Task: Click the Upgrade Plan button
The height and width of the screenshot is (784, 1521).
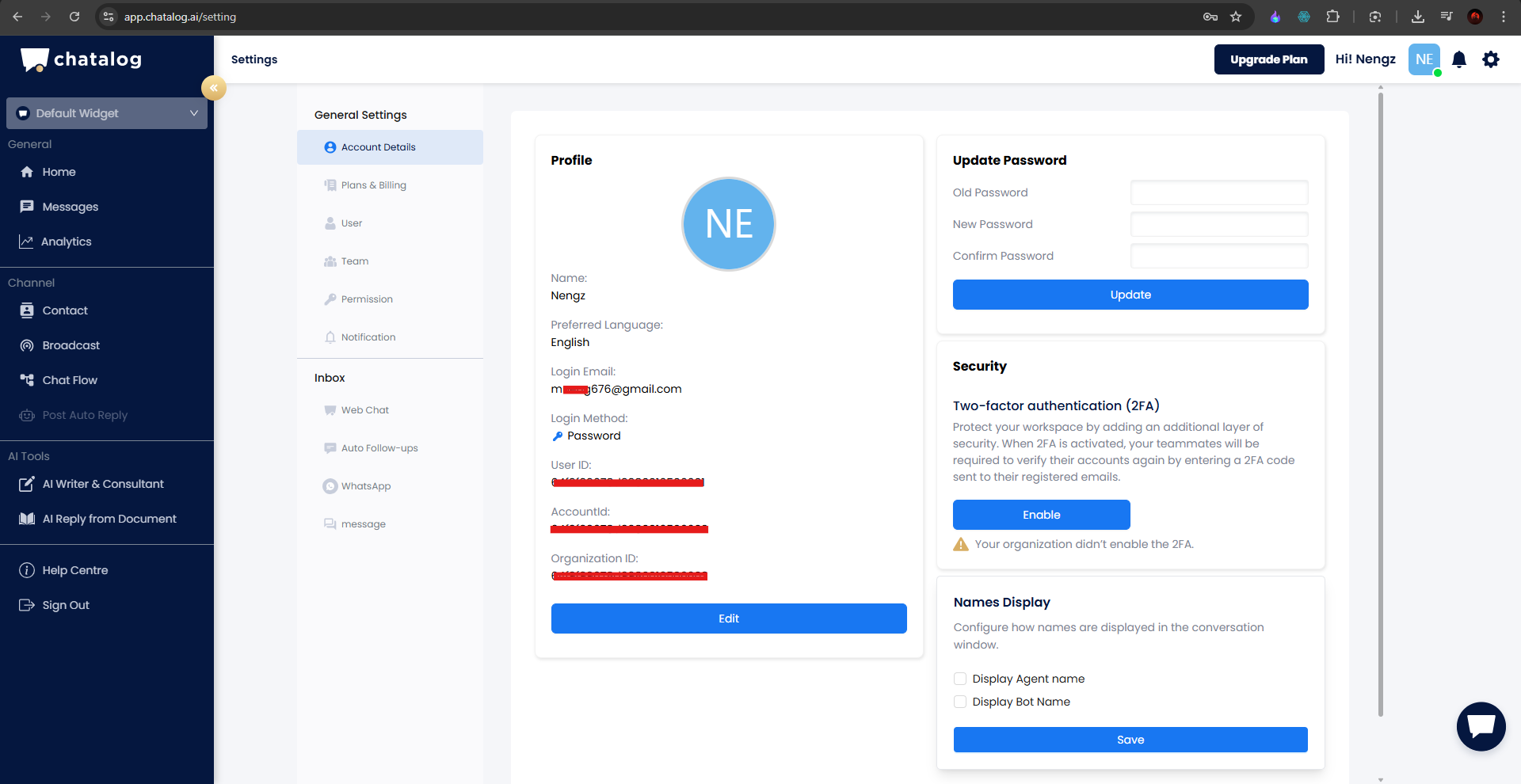Action: [x=1269, y=59]
